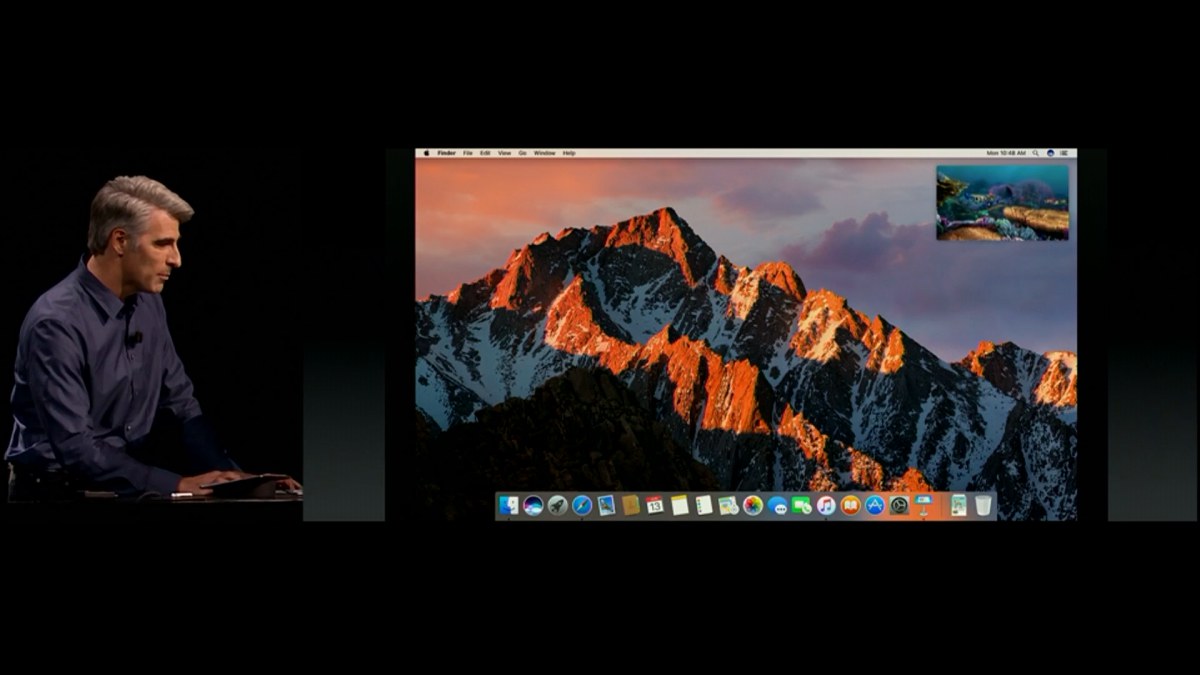Open the Edit menu
The width and height of the screenshot is (1200, 675).
(x=485, y=153)
